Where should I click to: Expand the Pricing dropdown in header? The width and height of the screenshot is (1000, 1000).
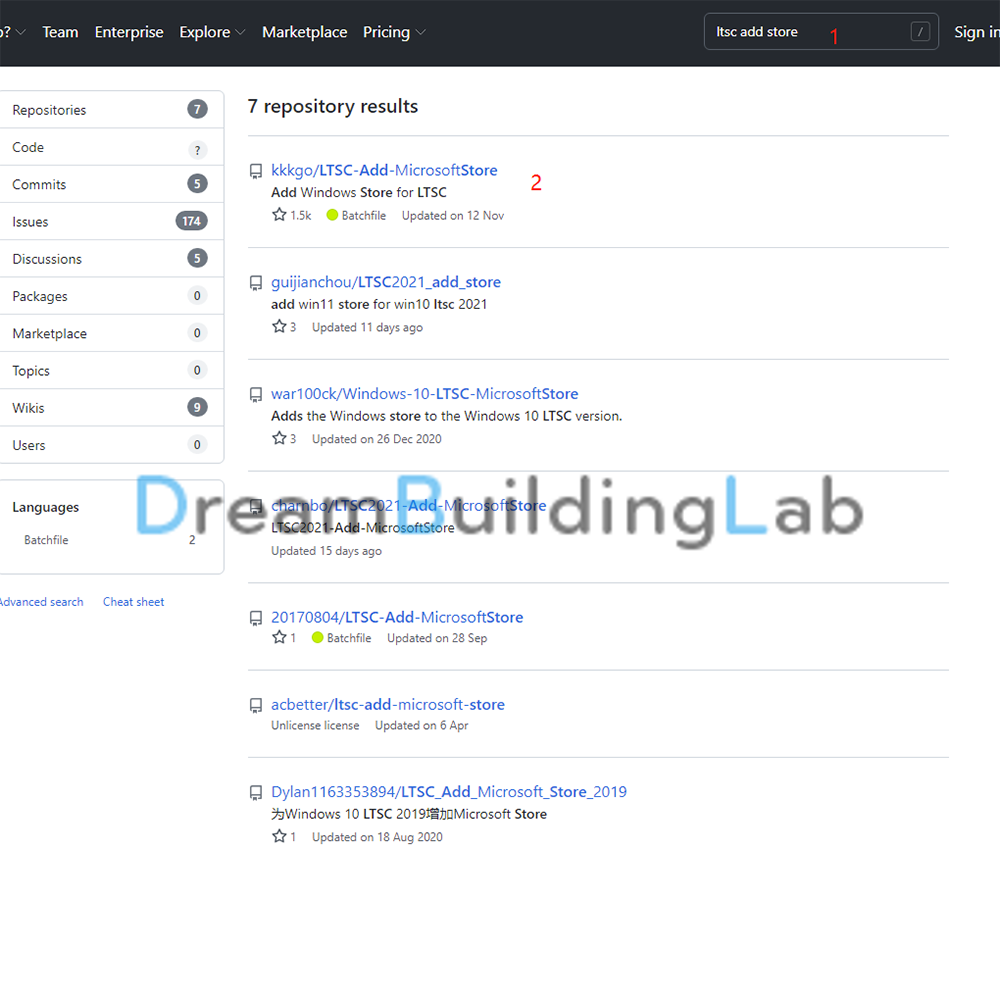point(394,32)
